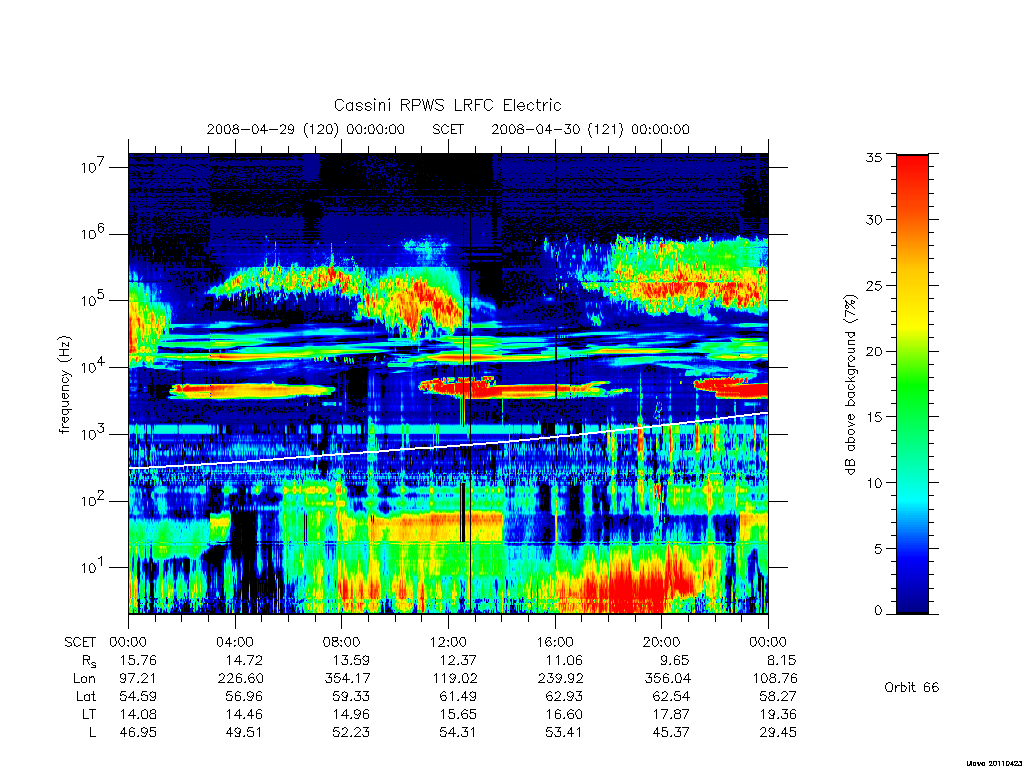
Task: Click Lon value 239.92
Action: (560, 678)
